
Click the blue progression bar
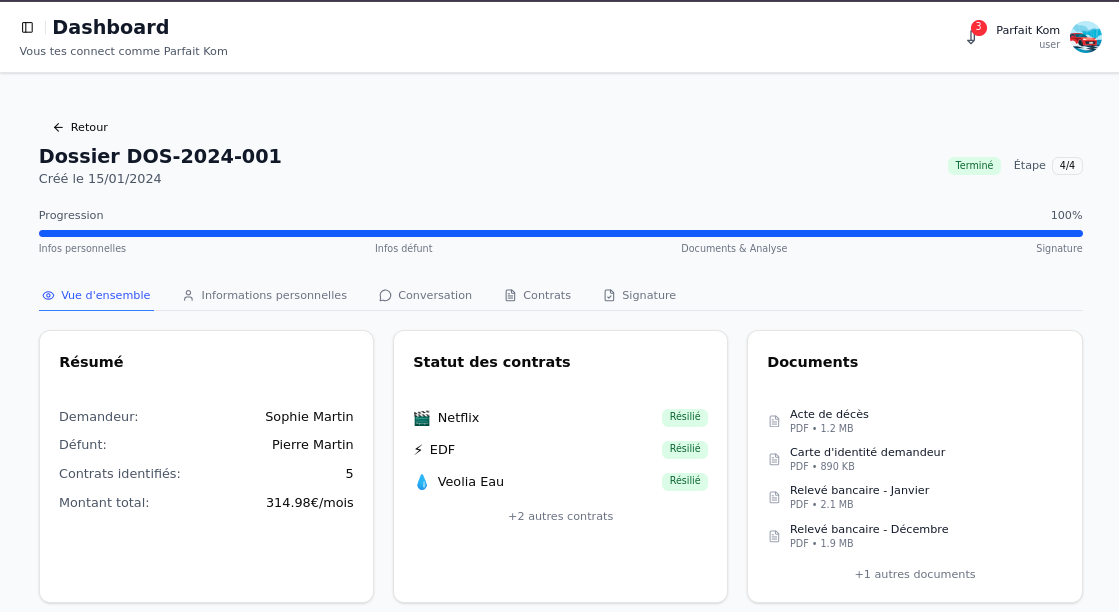point(560,233)
